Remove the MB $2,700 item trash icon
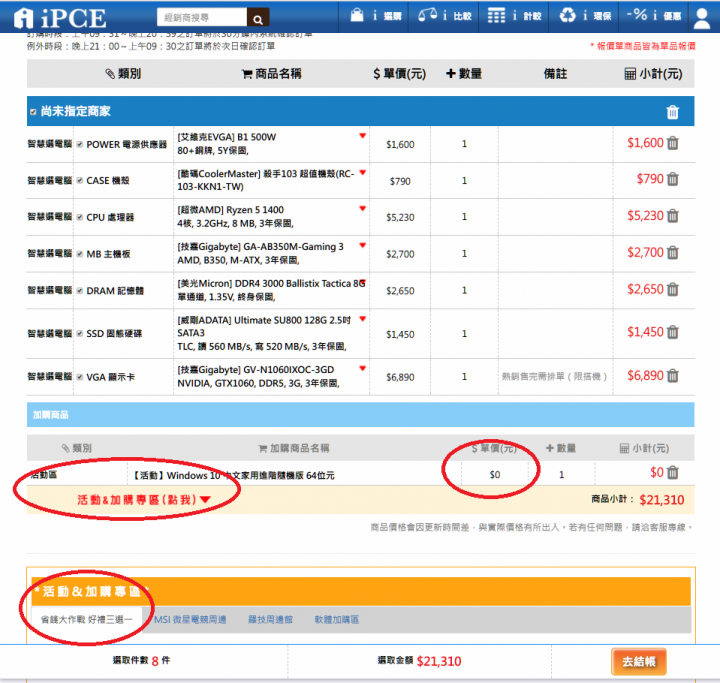 click(x=672, y=252)
